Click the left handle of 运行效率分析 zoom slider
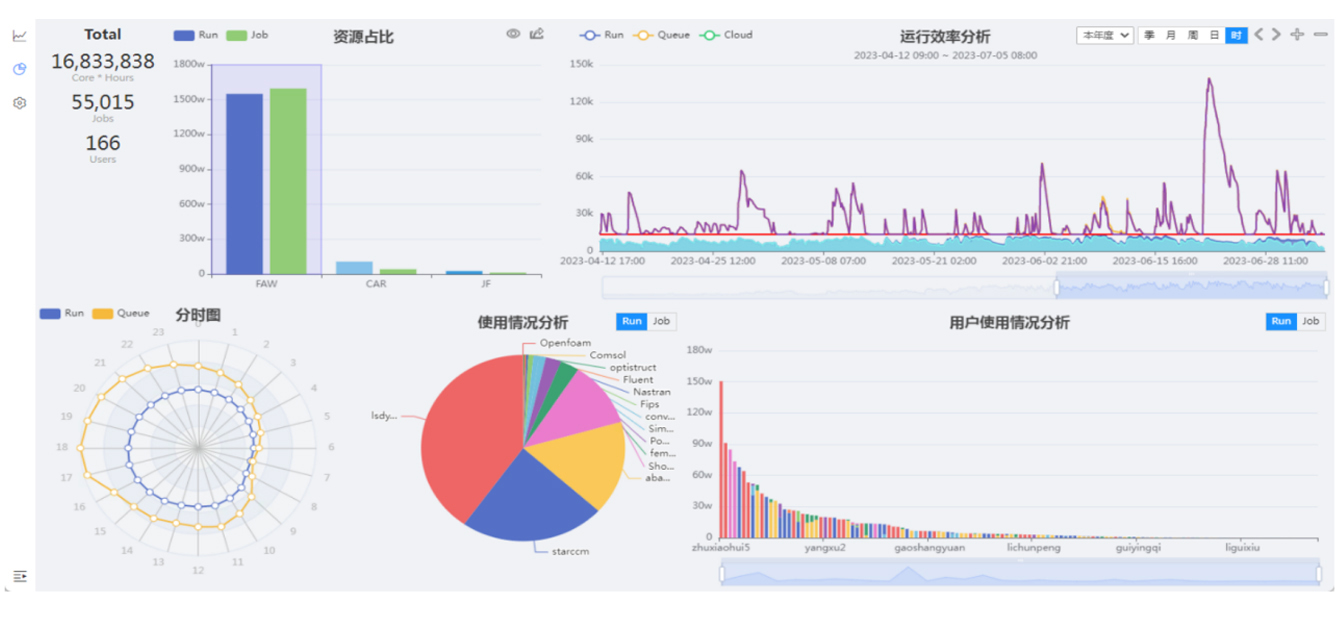The height and width of the screenshot is (620, 1344). click(x=1056, y=287)
